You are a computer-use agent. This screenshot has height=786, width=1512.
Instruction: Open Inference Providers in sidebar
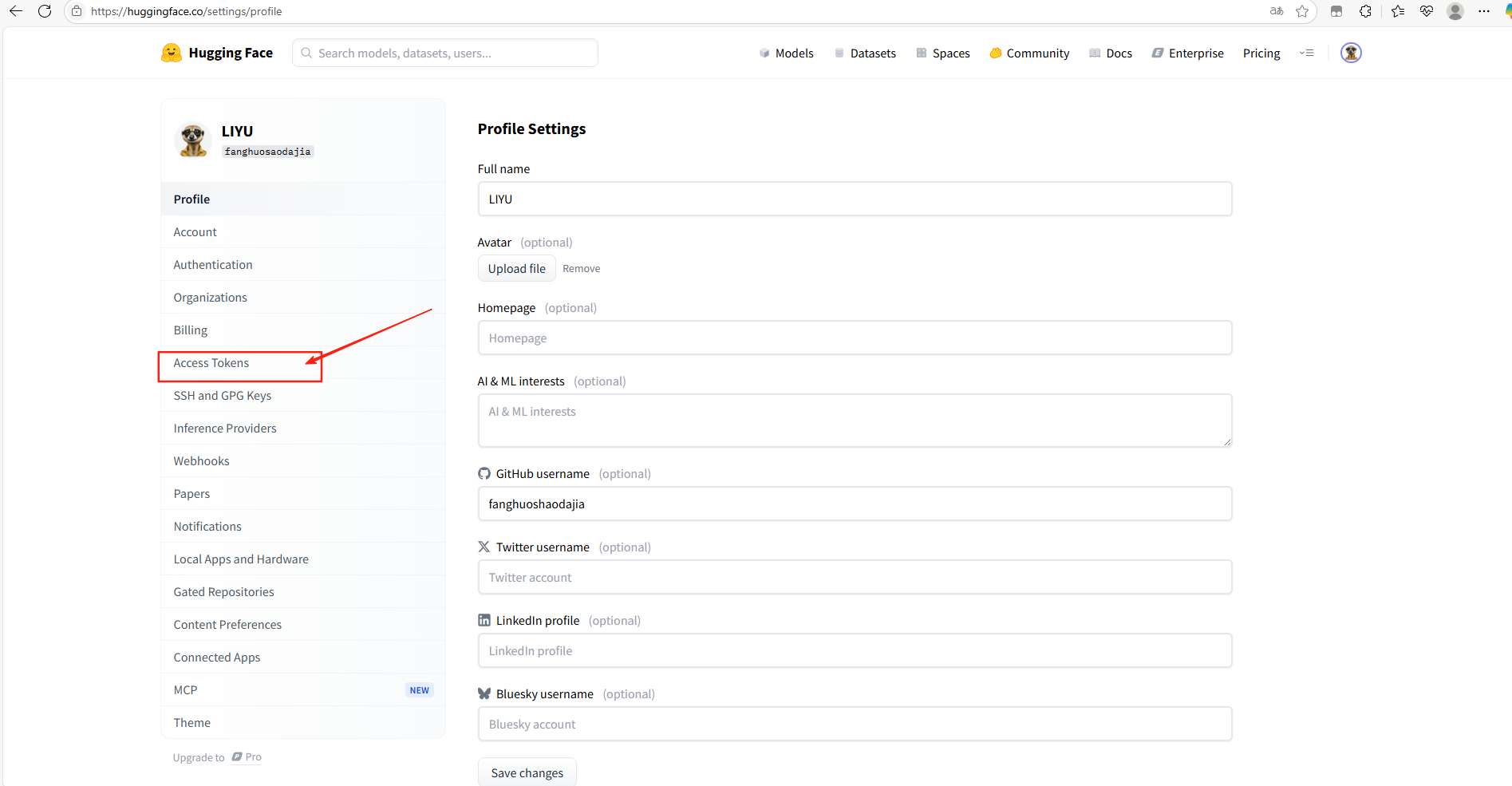[303, 428]
